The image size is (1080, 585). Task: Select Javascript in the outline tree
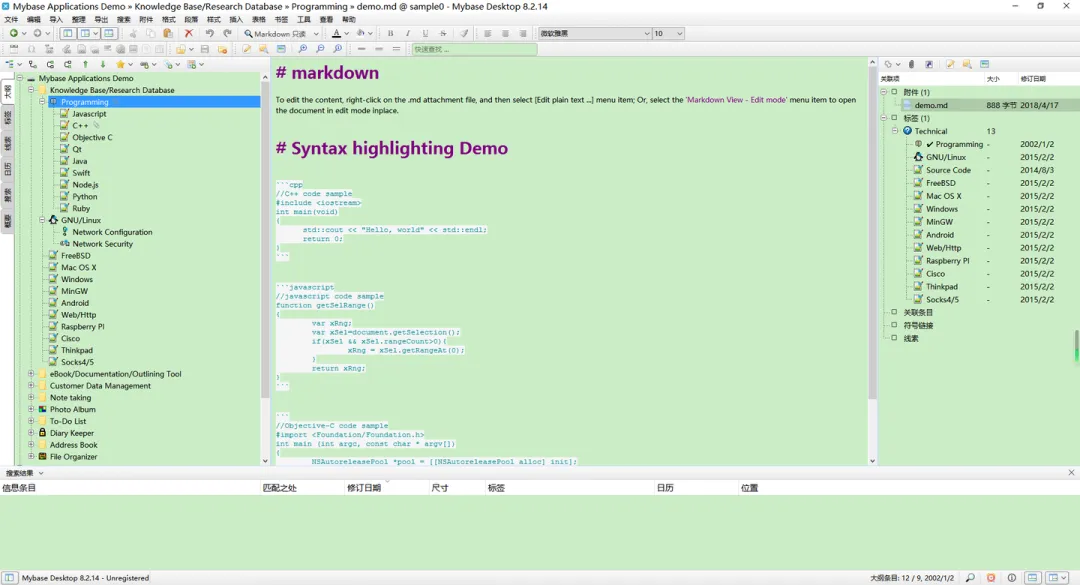point(89,113)
